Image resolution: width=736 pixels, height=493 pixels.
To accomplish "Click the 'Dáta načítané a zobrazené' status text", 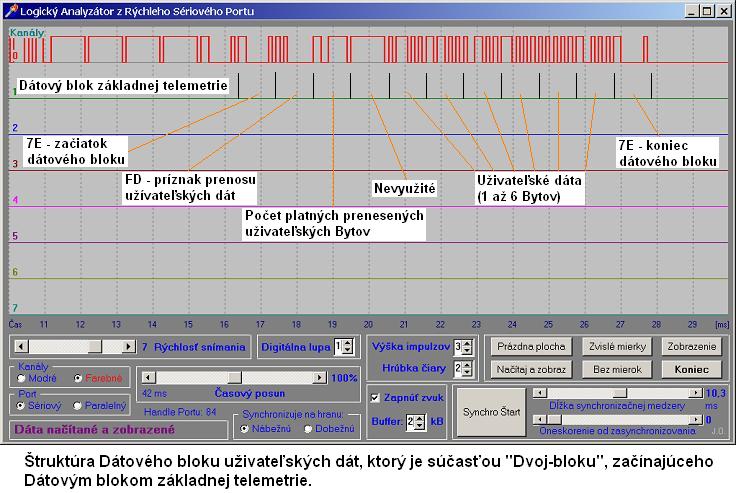I will (94, 430).
